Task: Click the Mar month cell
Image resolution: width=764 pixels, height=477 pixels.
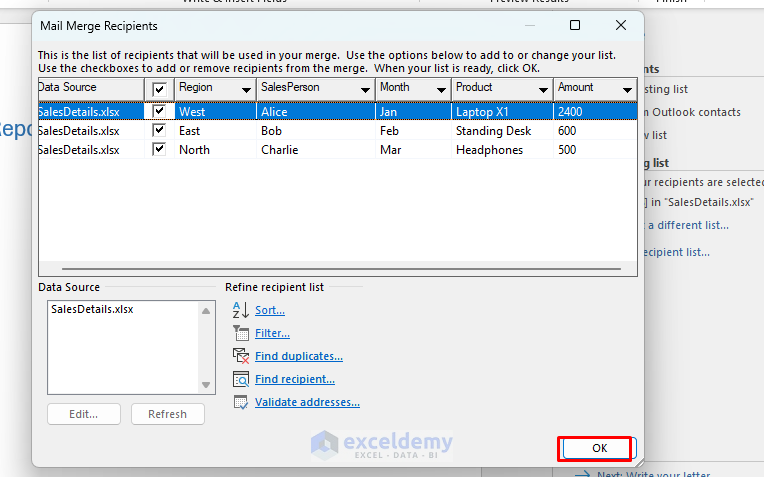Action: 413,150
